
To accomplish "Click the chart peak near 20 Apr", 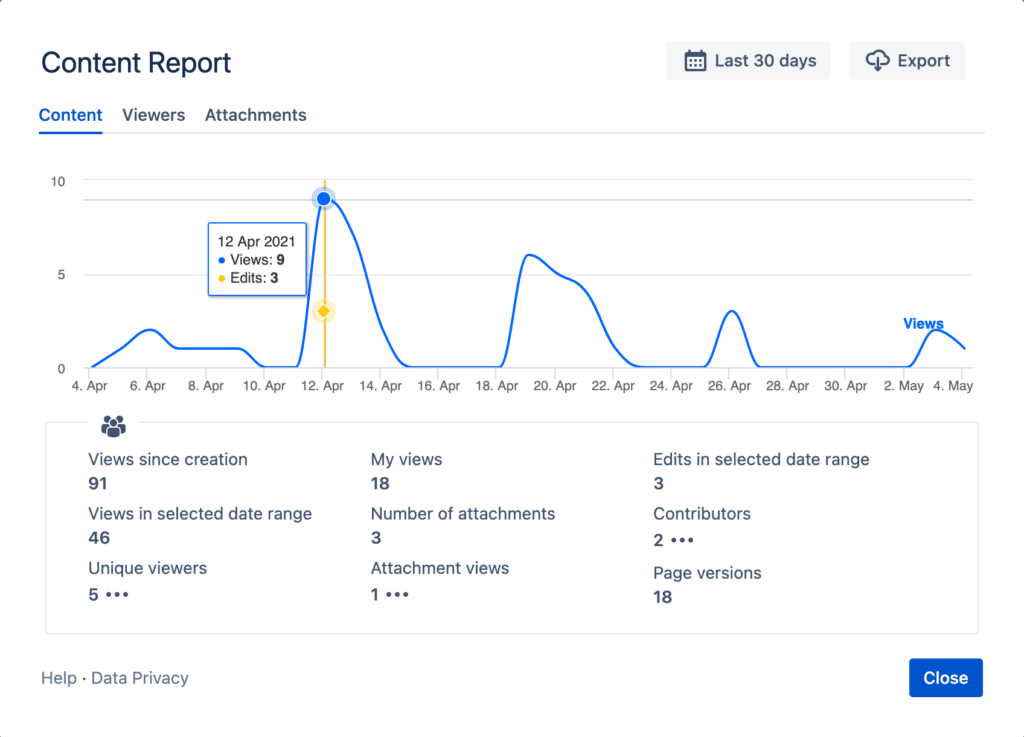I will coord(528,255).
